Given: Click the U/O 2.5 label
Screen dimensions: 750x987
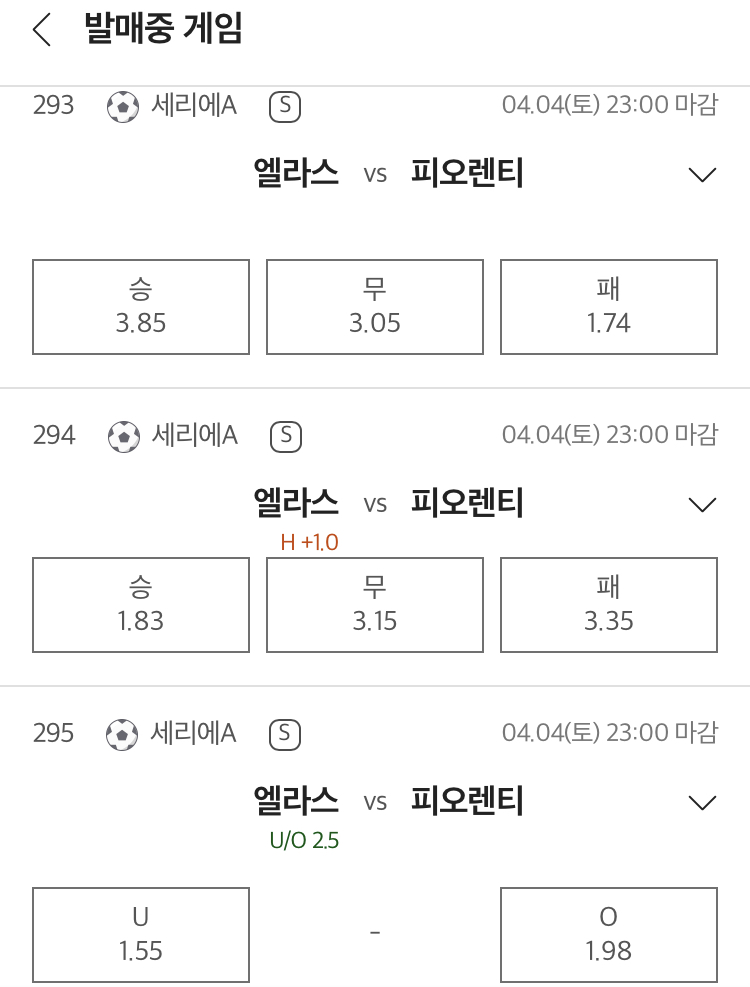Looking at the screenshot, I should pyautogui.click(x=304, y=840).
